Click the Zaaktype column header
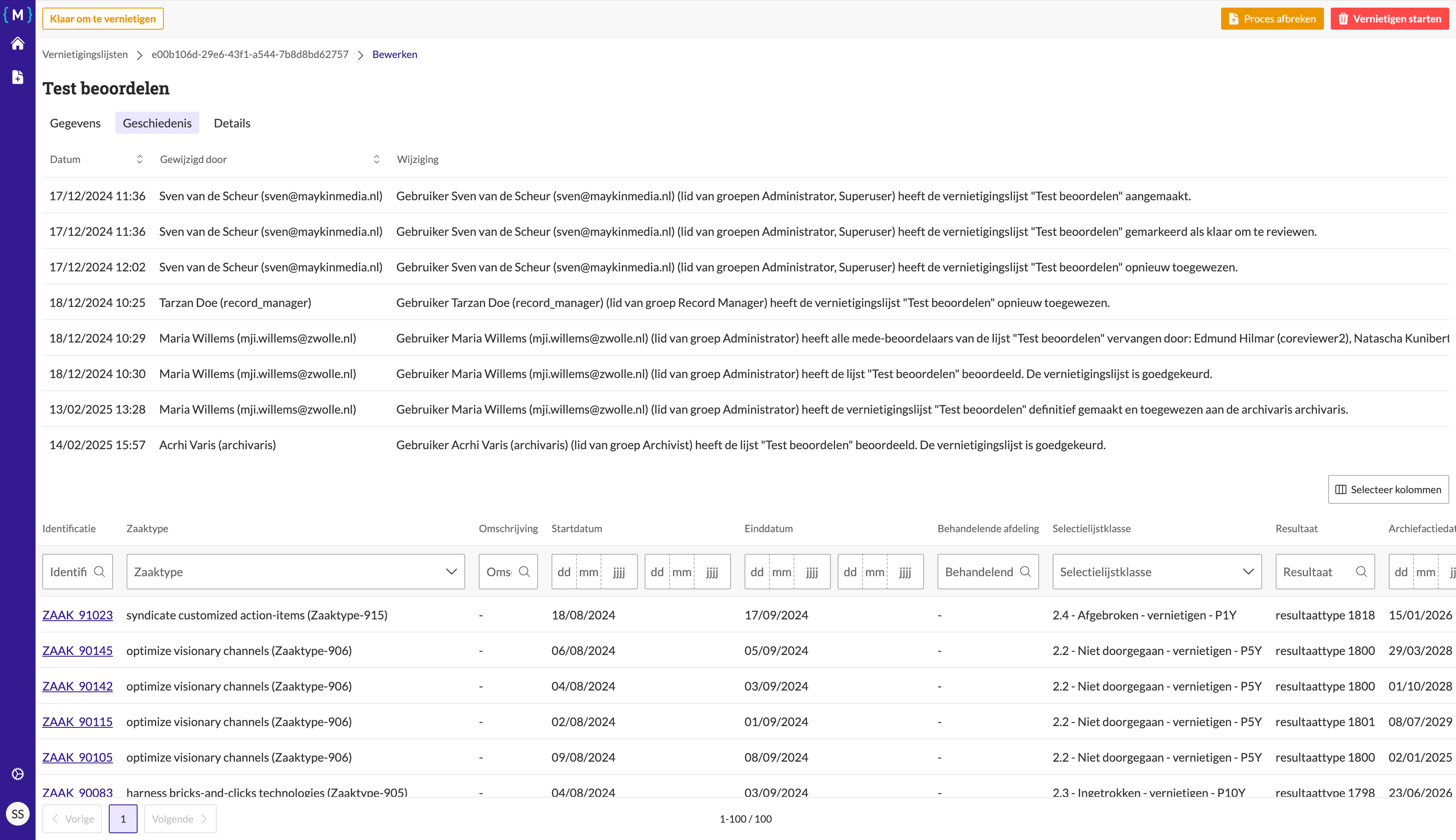1456x840 pixels. click(x=147, y=528)
